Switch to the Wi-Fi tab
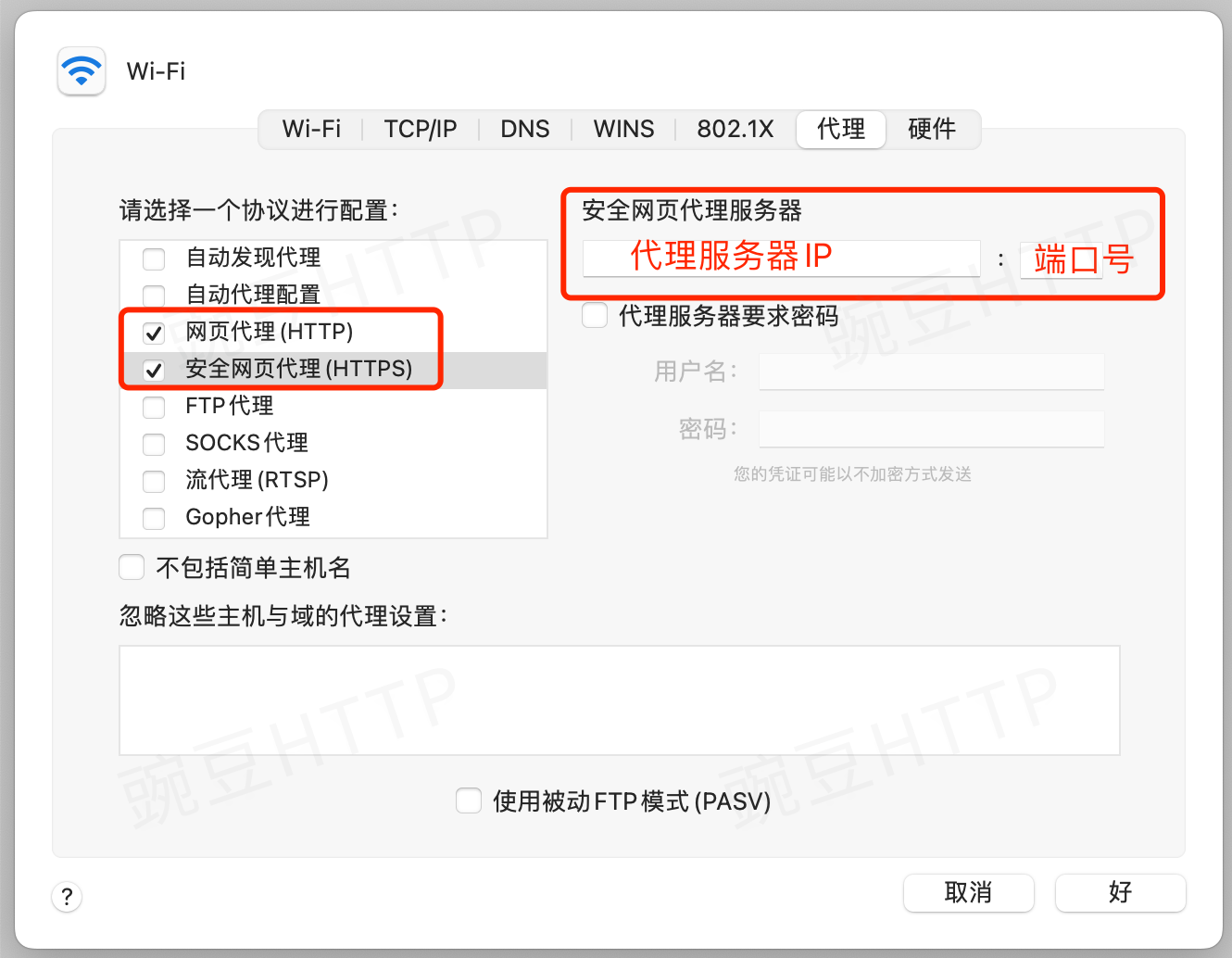Viewport: 1232px width, 958px height. (x=311, y=129)
